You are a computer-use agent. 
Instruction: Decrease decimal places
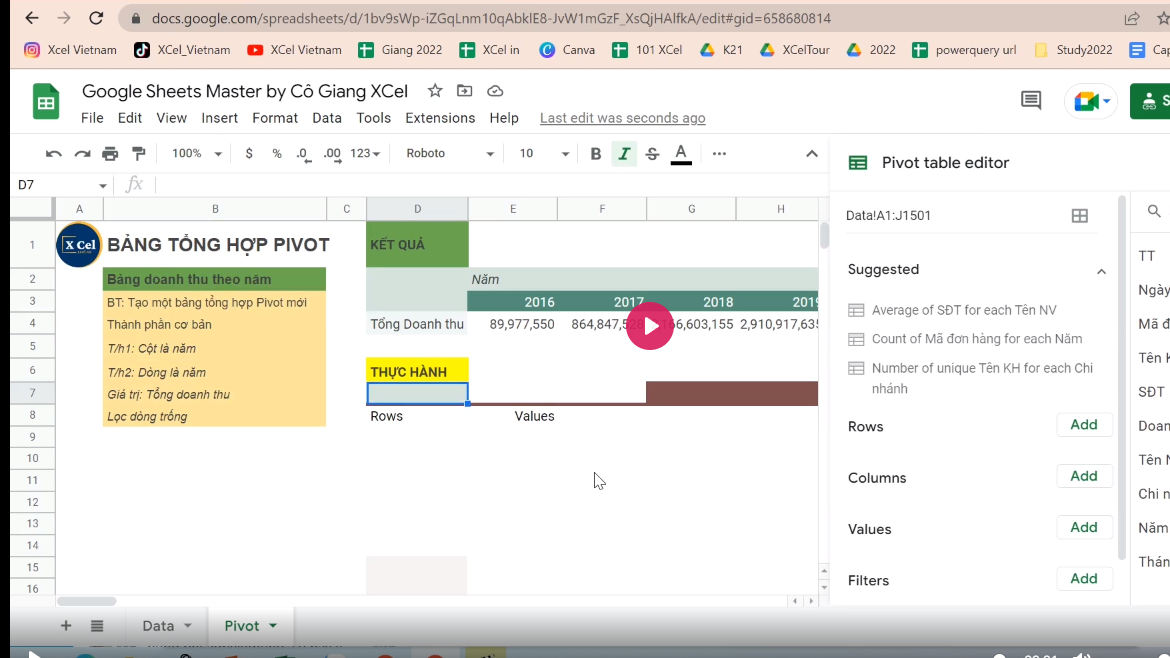click(x=303, y=154)
